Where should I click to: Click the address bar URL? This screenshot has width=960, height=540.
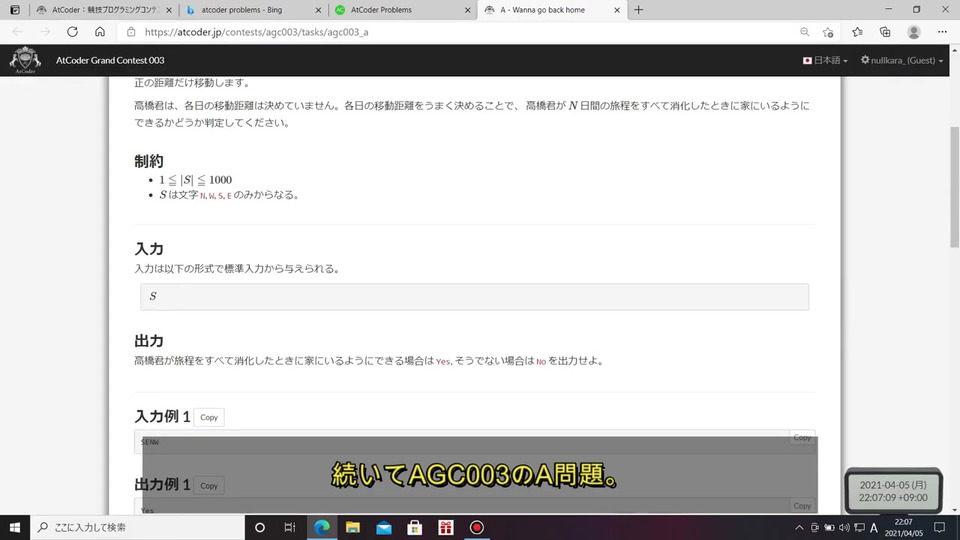pyautogui.click(x=257, y=32)
